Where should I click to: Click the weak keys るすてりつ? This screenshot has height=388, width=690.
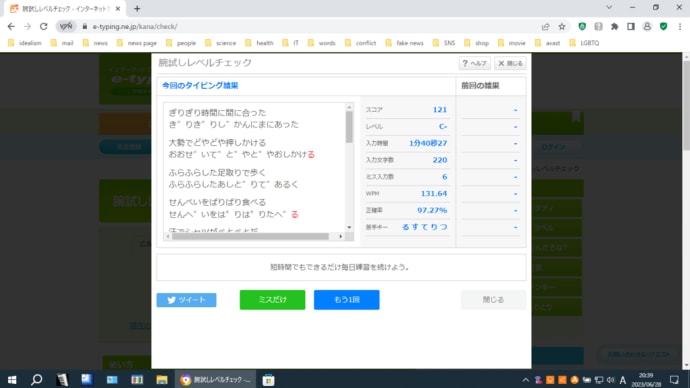coord(425,227)
